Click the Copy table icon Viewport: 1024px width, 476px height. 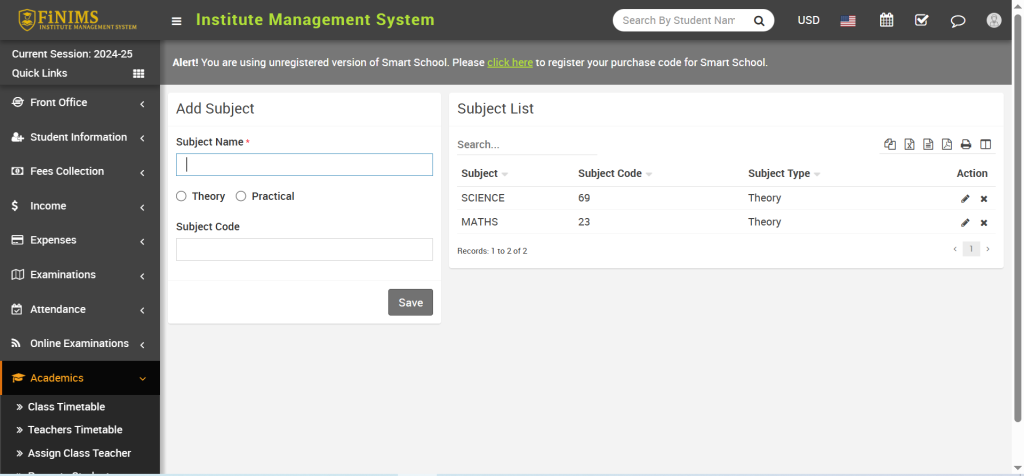coord(890,145)
